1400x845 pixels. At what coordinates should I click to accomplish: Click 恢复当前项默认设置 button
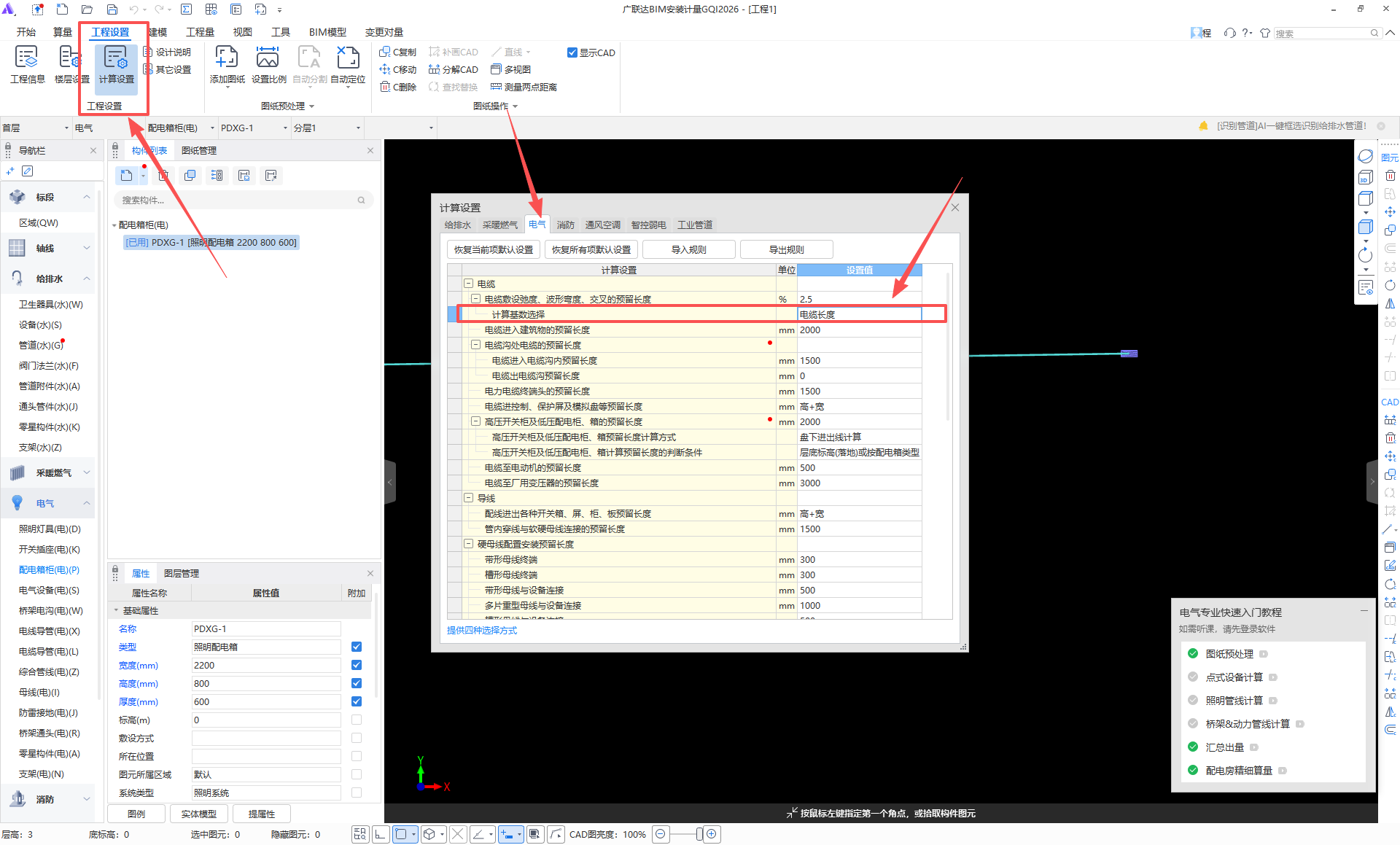494,249
